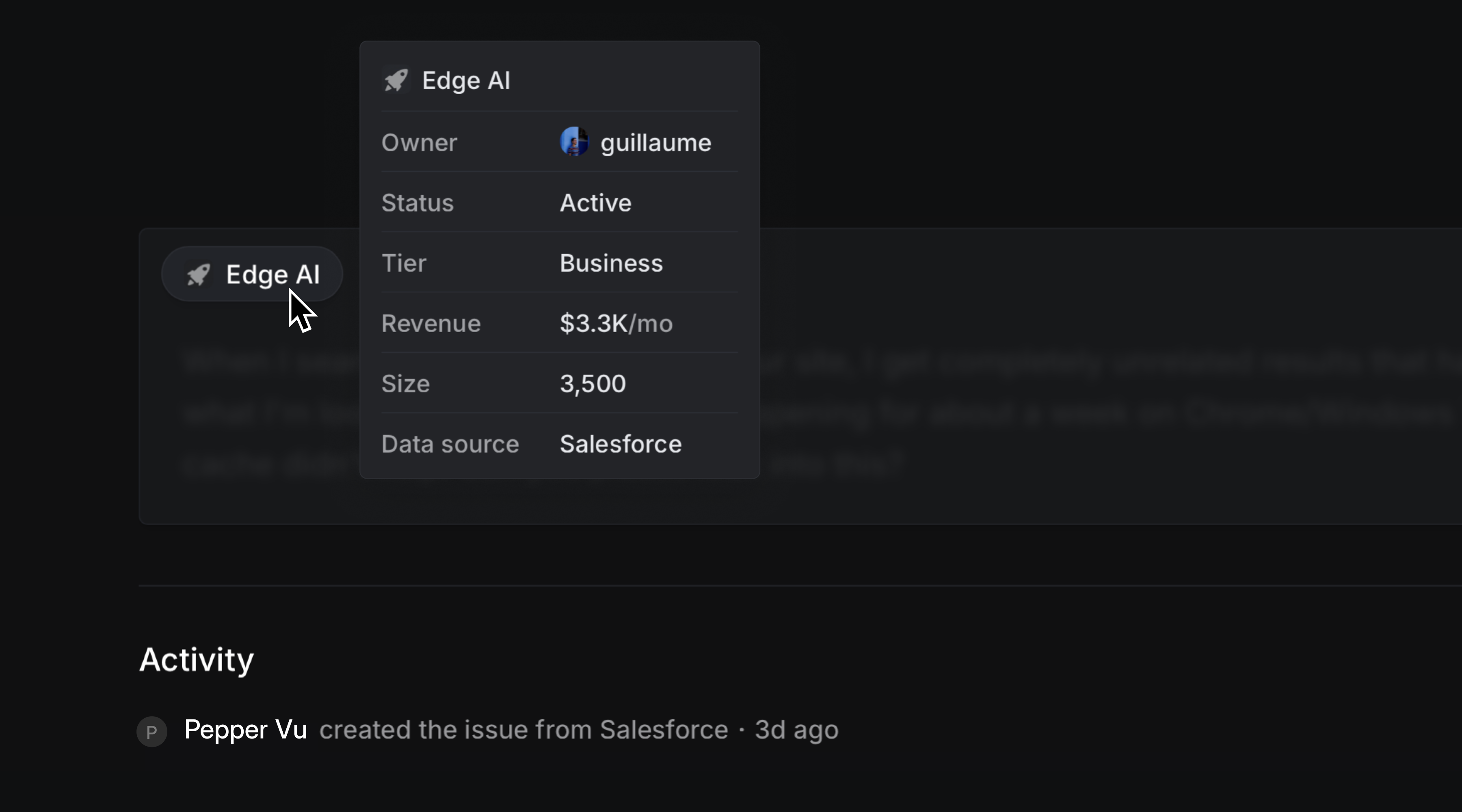Click guillaume's avatar in the Owner row
The image size is (1462, 812).
575,142
